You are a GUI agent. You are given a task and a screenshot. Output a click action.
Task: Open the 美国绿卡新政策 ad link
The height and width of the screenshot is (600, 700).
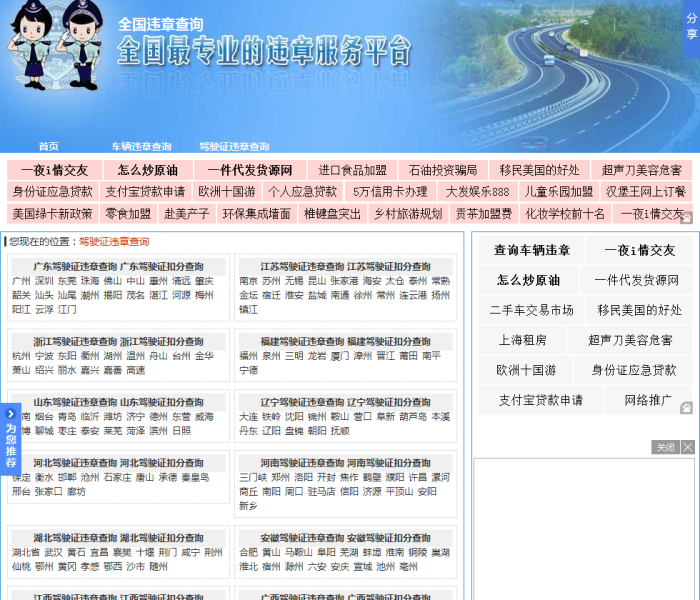click(53, 214)
